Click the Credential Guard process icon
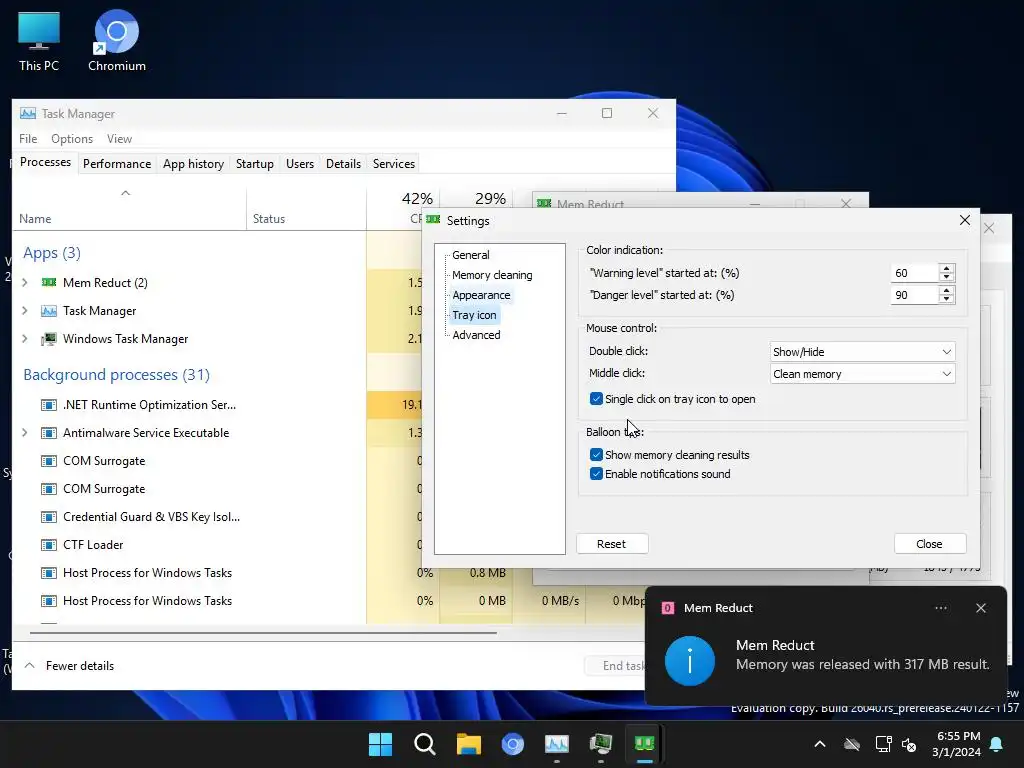1024x768 pixels. [49, 517]
